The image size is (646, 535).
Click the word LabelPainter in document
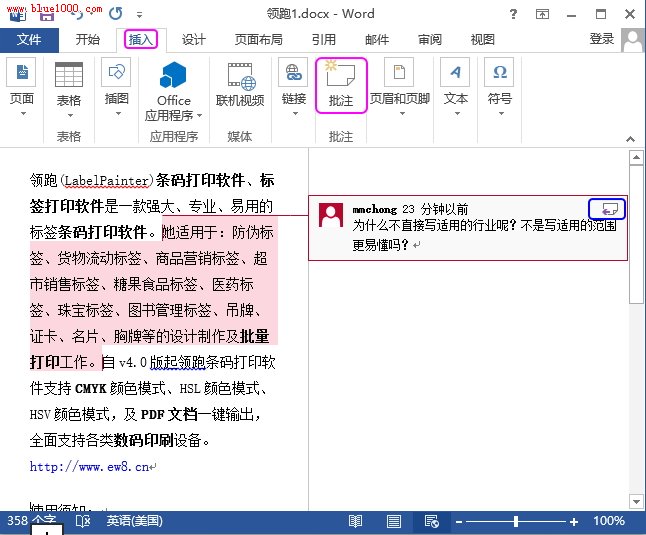click(x=106, y=181)
